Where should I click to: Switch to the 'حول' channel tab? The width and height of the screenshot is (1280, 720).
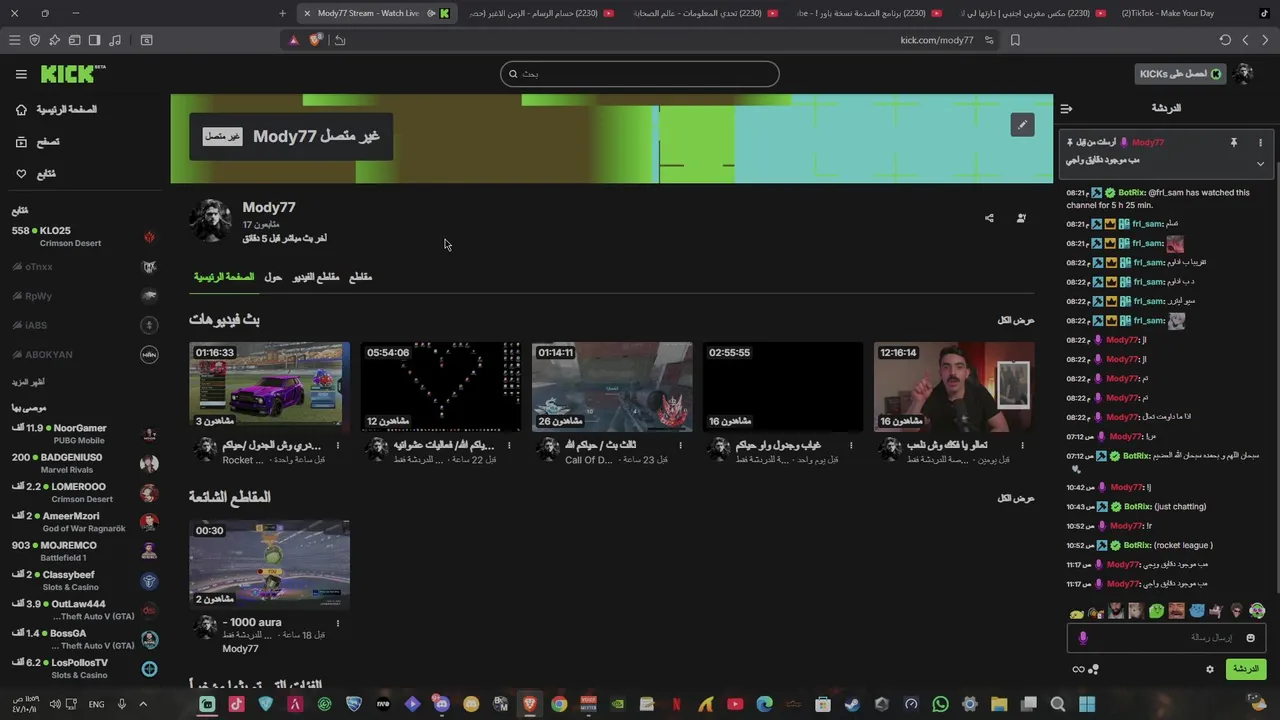tap(273, 277)
